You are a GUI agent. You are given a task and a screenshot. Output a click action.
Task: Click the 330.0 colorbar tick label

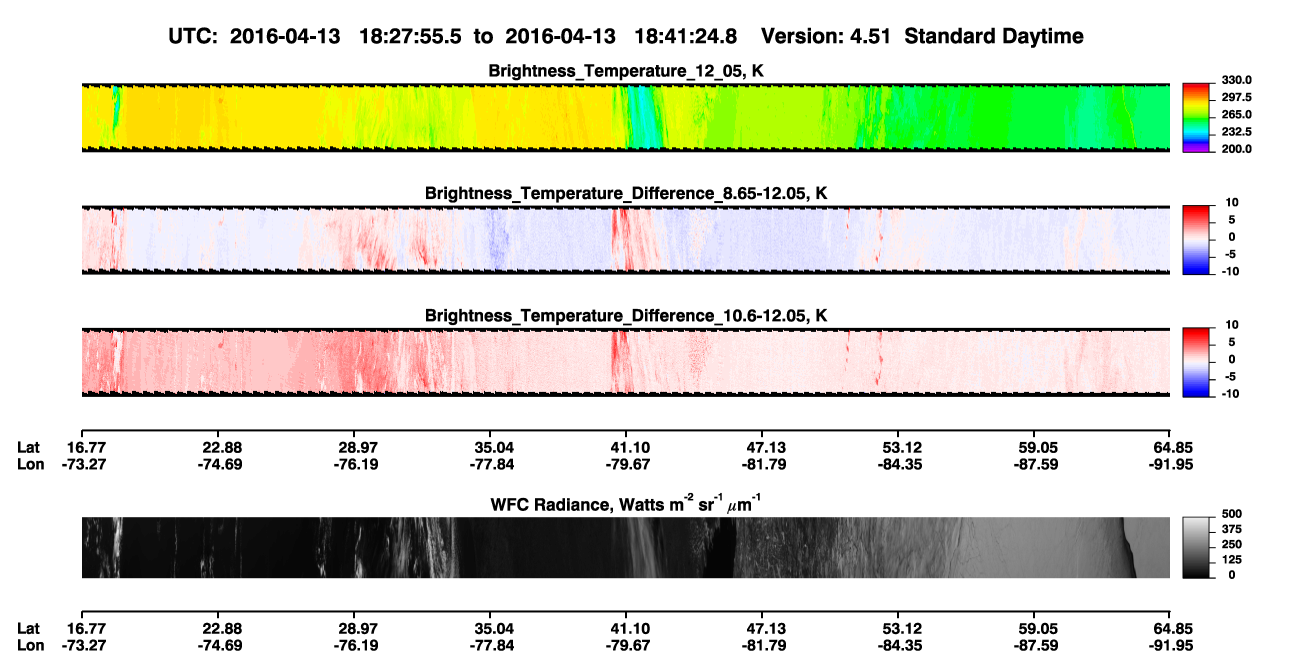click(x=1238, y=81)
